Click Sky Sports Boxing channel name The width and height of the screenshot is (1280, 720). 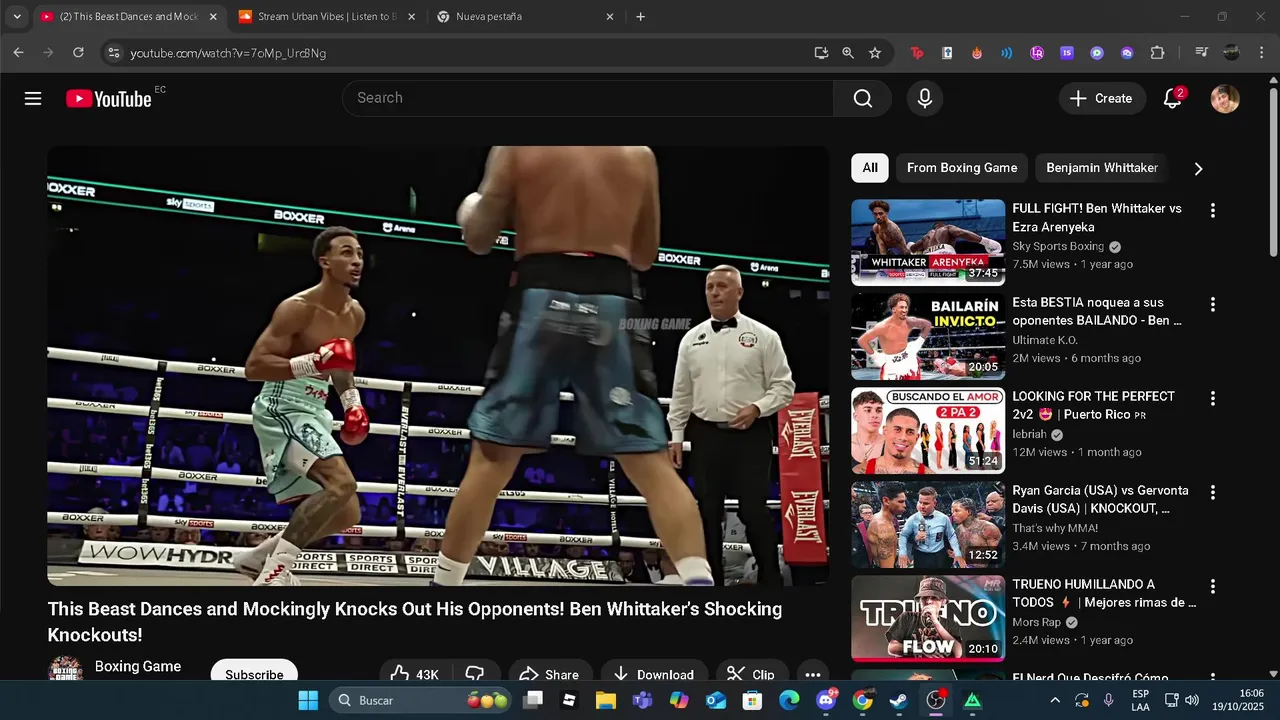pyautogui.click(x=1058, y=246)
